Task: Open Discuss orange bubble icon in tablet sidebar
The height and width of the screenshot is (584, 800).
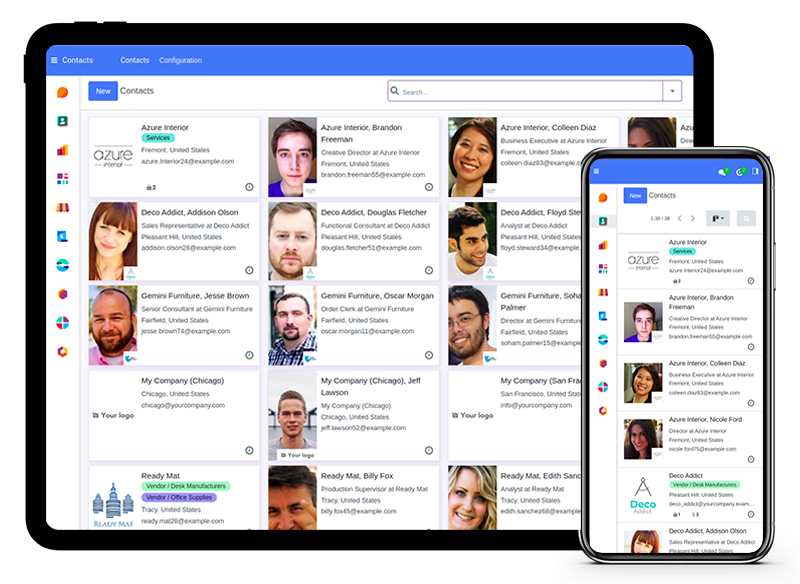Action: 62,92
